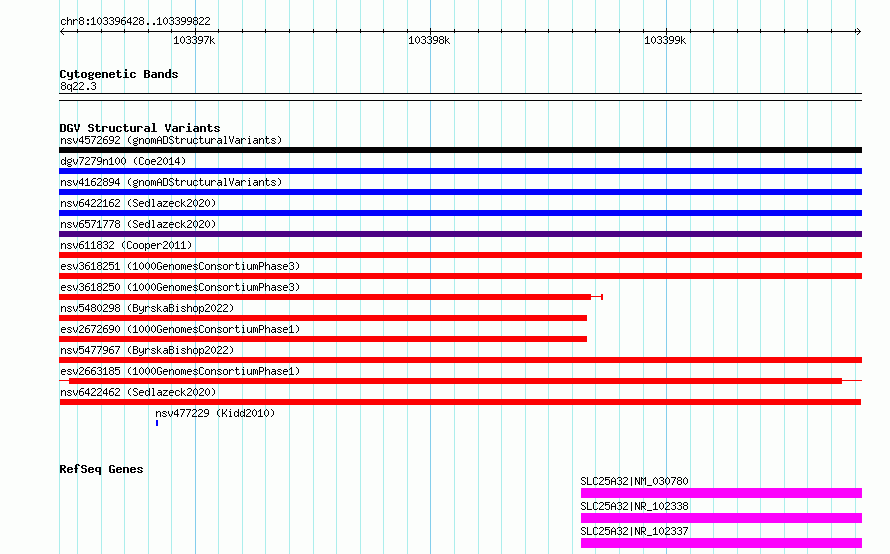This screenshot has width=890, height=554.
Task: Click the SLC25A32|NM_030780 gene label
Action: (x=634, y=481)
